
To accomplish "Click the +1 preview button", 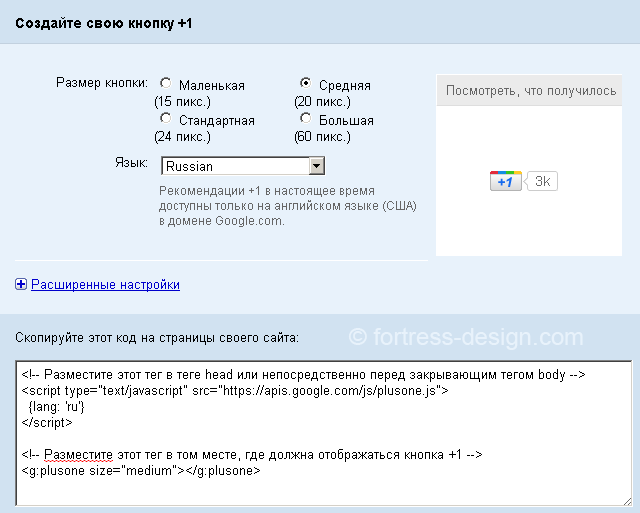I will (506, 181).
